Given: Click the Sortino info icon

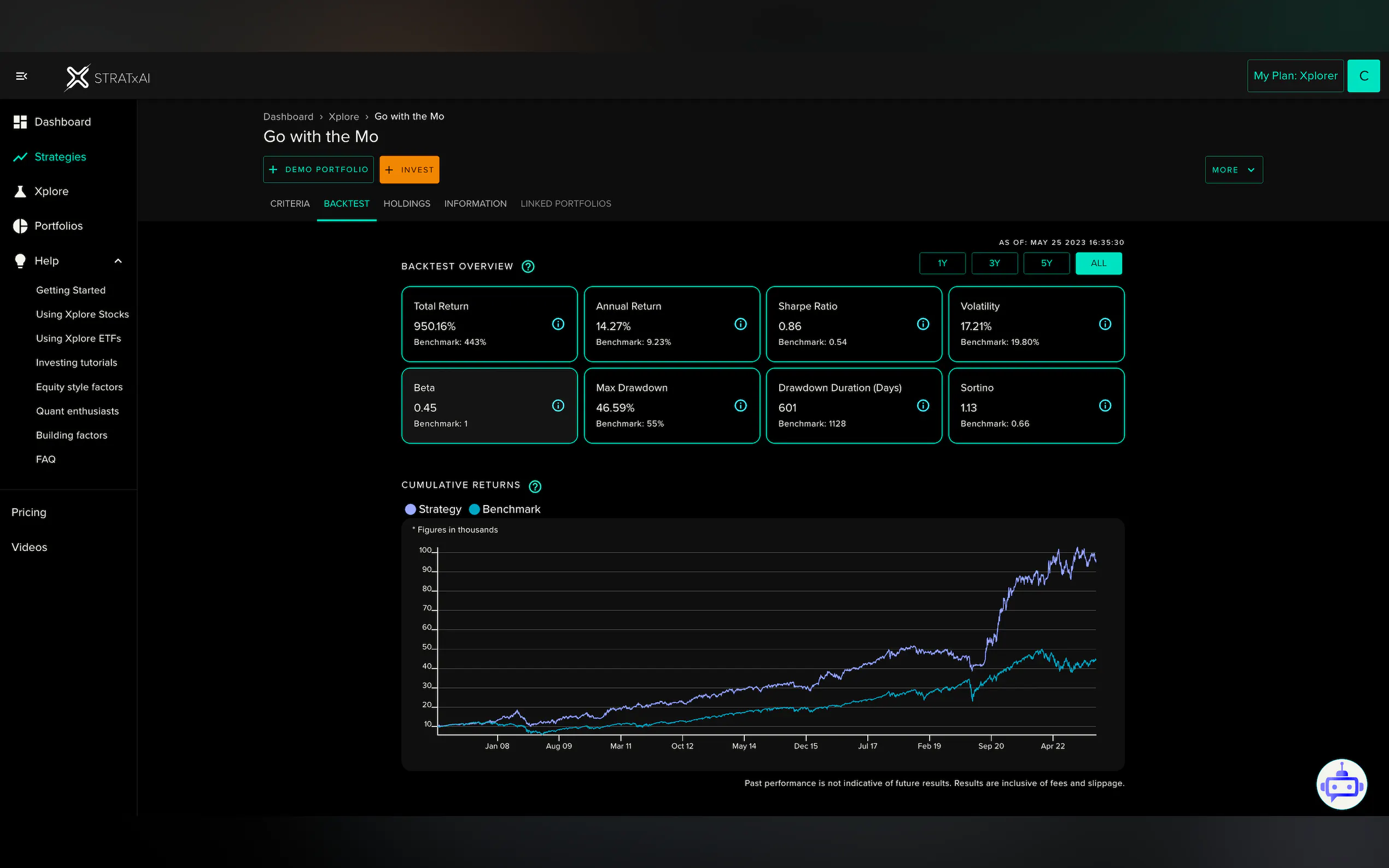Looking at the screenshot, I should pos(1104,406).
